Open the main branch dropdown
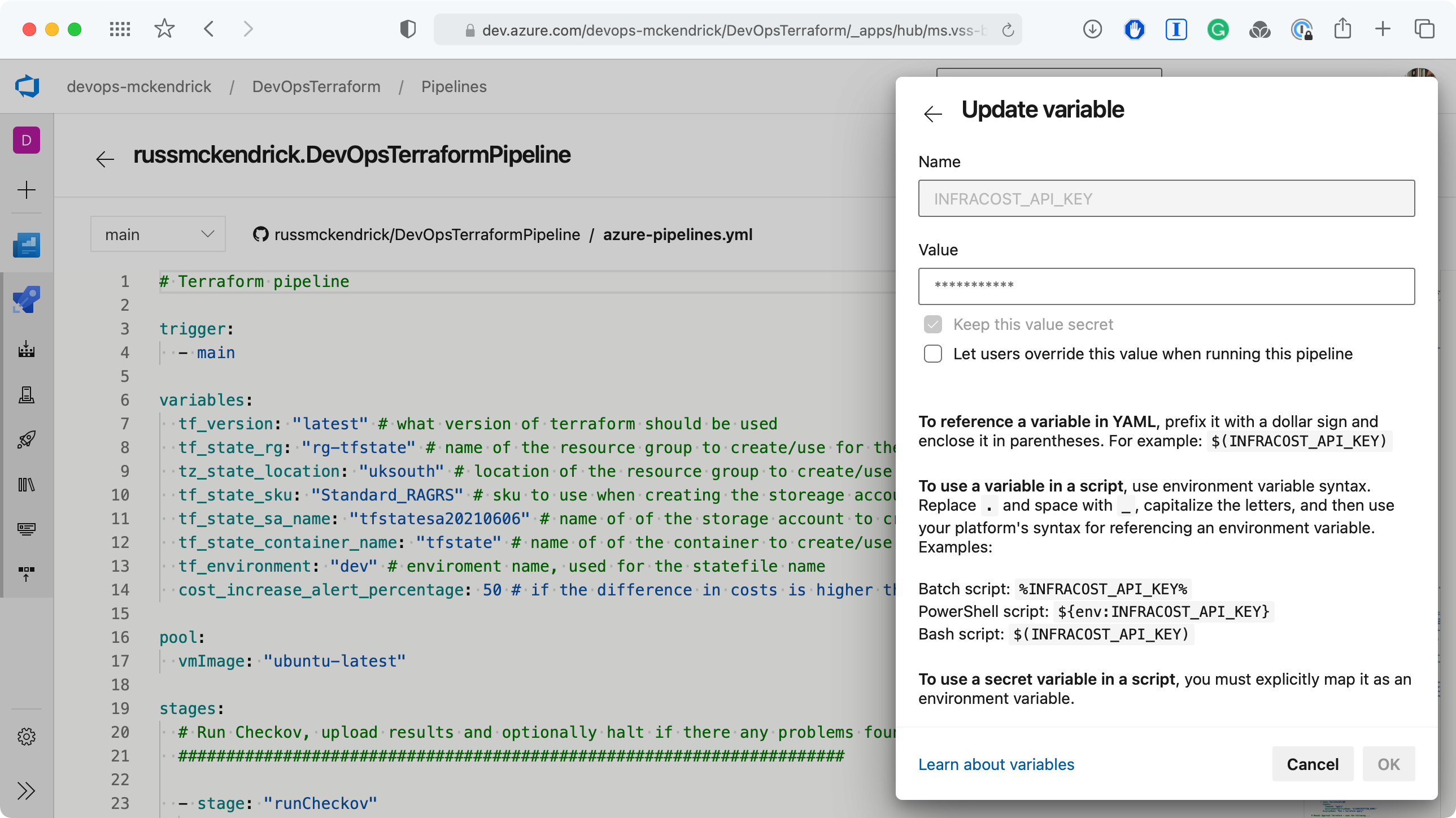 tap(158, 234)
